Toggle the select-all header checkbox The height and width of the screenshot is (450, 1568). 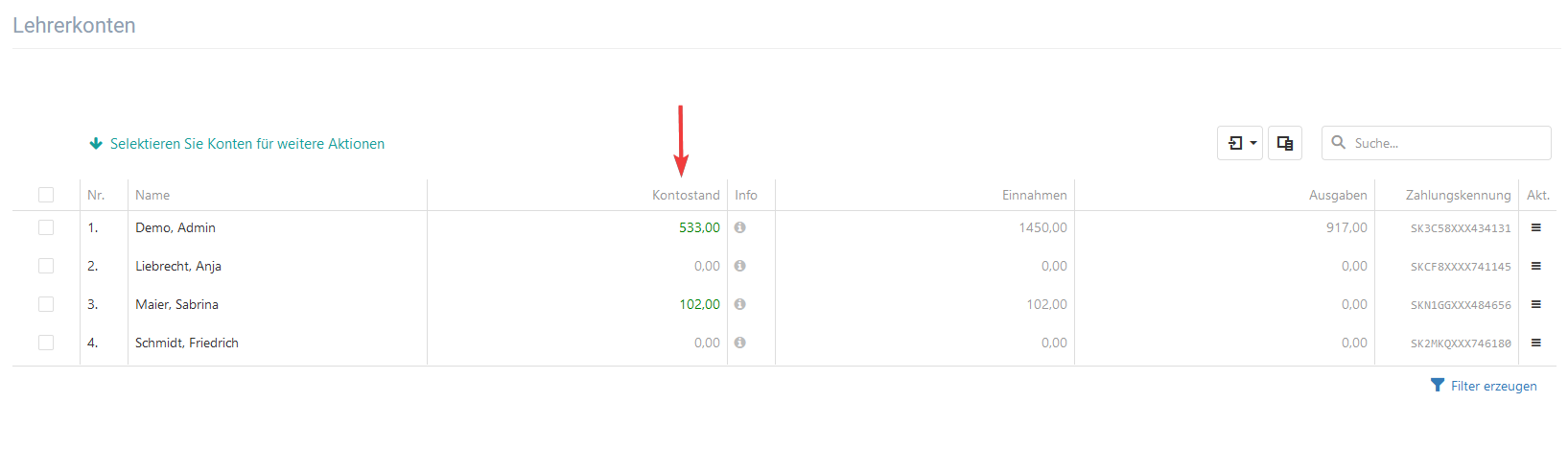click(x=46, y=195)
